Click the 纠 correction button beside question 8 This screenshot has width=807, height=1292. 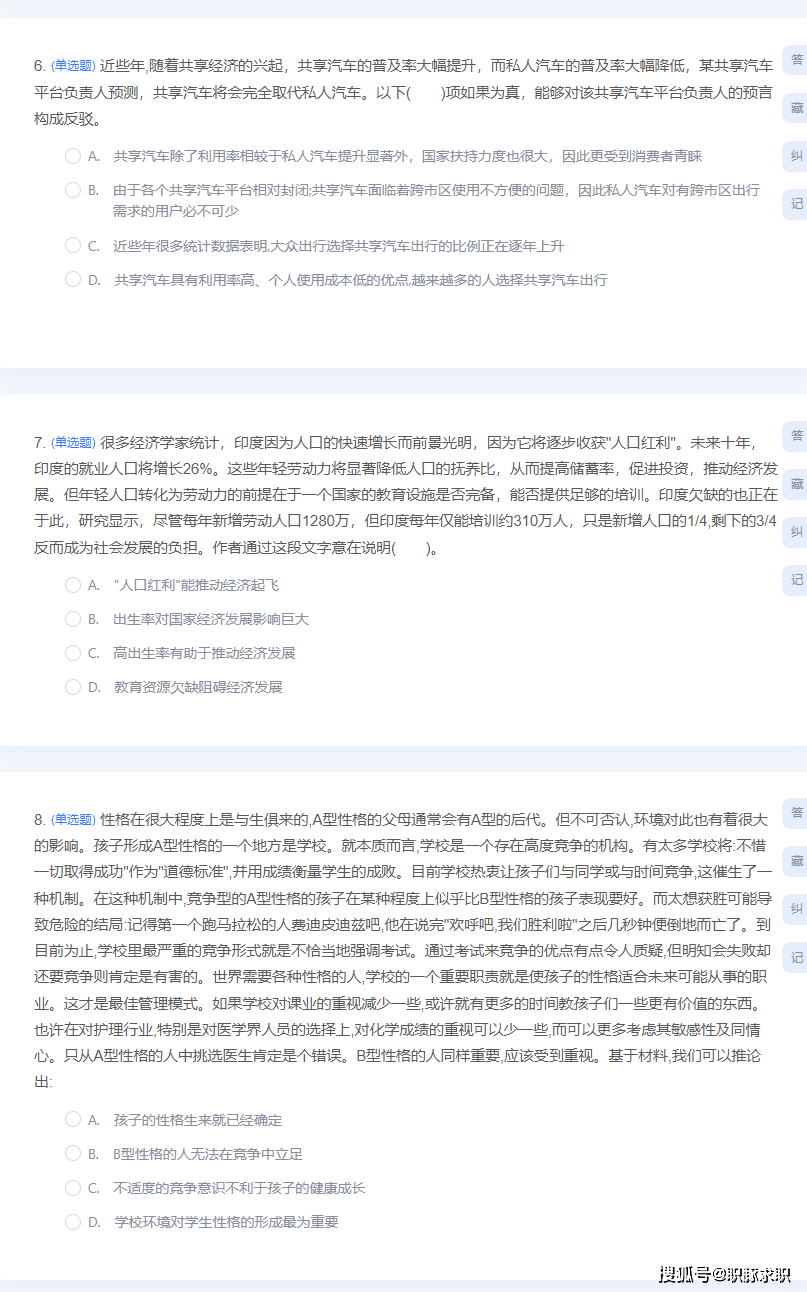(796, 908)
